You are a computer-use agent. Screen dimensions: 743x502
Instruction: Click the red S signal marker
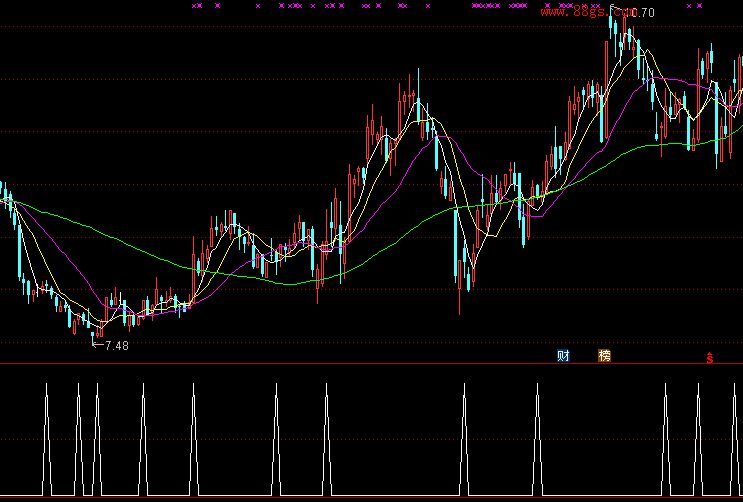click(709, 358)
